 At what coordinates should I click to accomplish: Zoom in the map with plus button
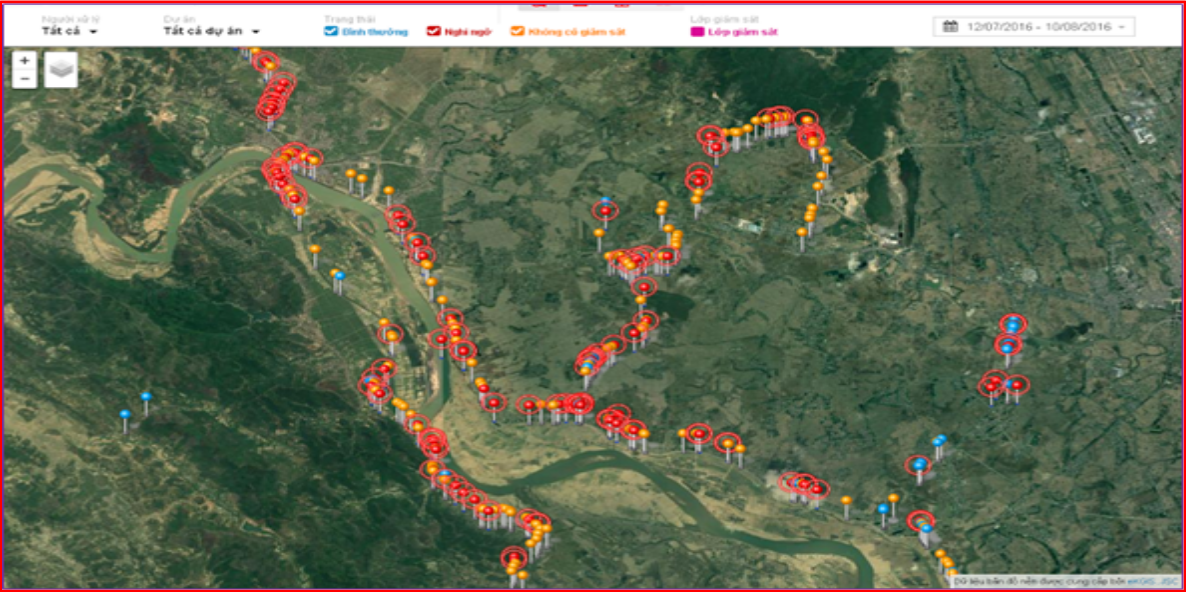tap(24, 61)
